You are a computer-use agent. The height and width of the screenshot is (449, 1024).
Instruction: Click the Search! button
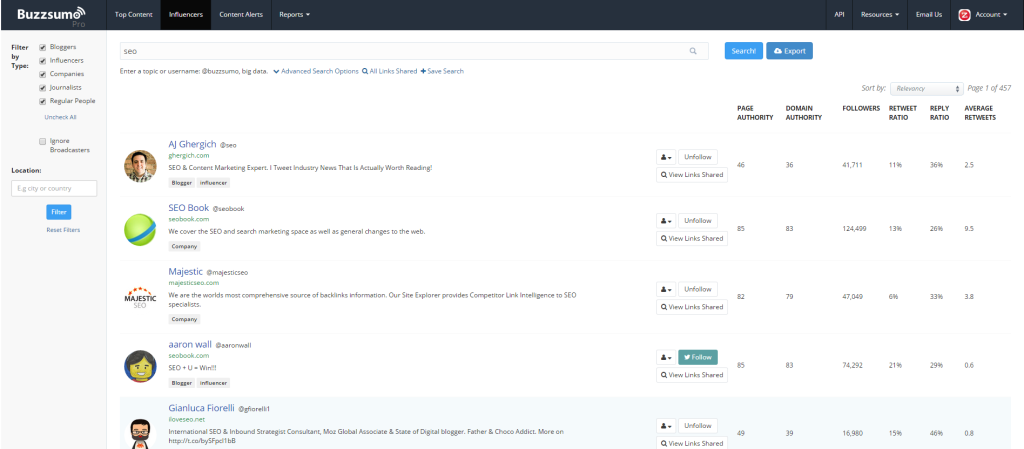[x=744, y=51]
